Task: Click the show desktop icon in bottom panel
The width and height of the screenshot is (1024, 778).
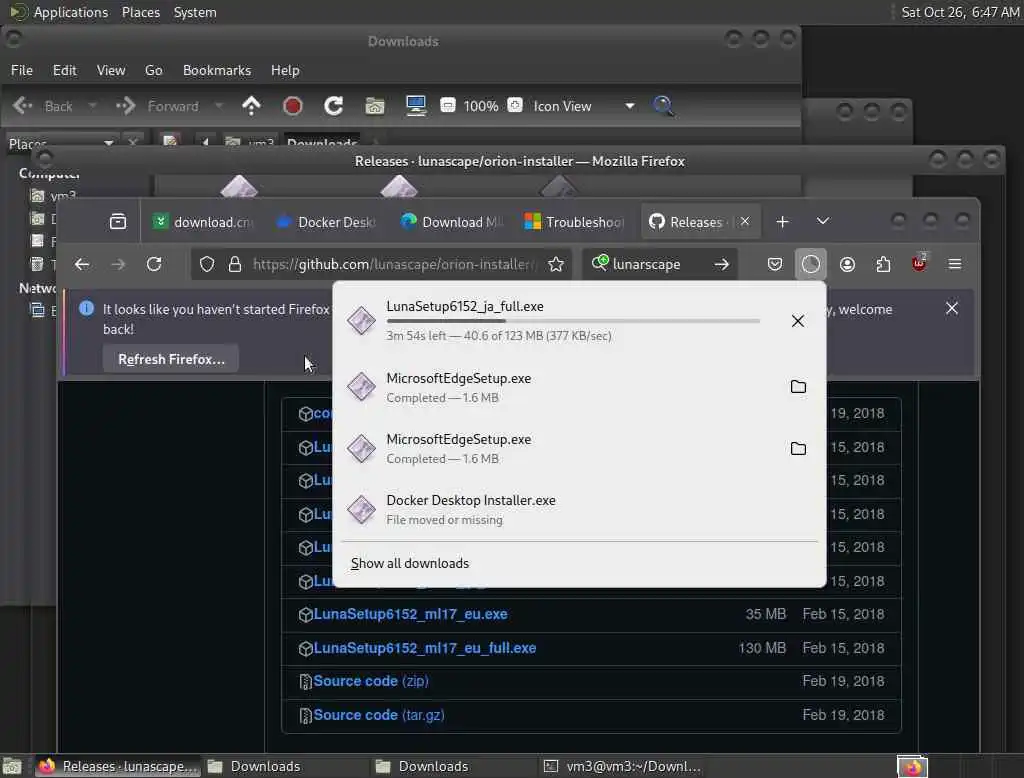Action: pyautogui.click(x=12, y=766)
